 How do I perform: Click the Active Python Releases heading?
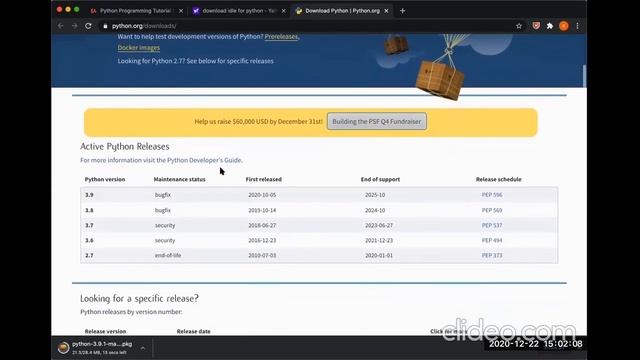point(124,147)
